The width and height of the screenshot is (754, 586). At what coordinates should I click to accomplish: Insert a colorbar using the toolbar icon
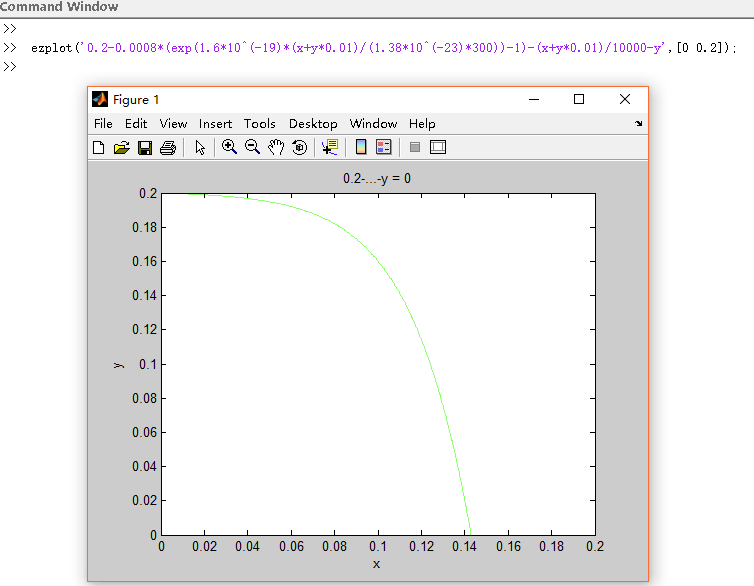[361, 148]
